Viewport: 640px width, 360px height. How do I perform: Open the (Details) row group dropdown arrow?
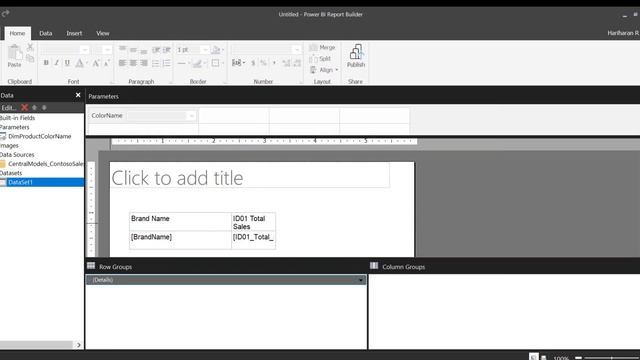[x=360, y=280]
